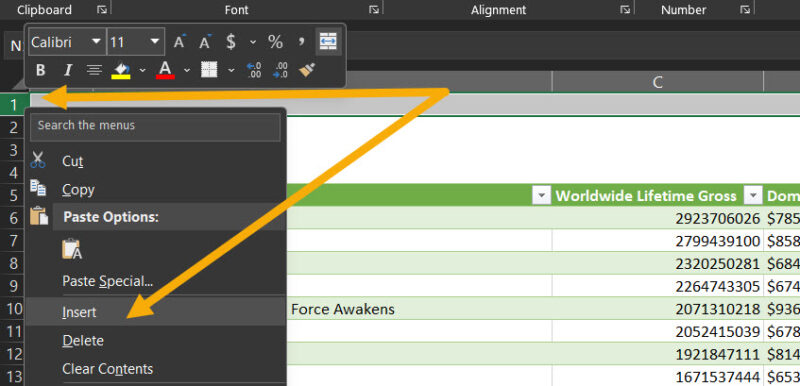Open filter dropdown left of Worldwide Lifetime Gross

click(541, 195)
